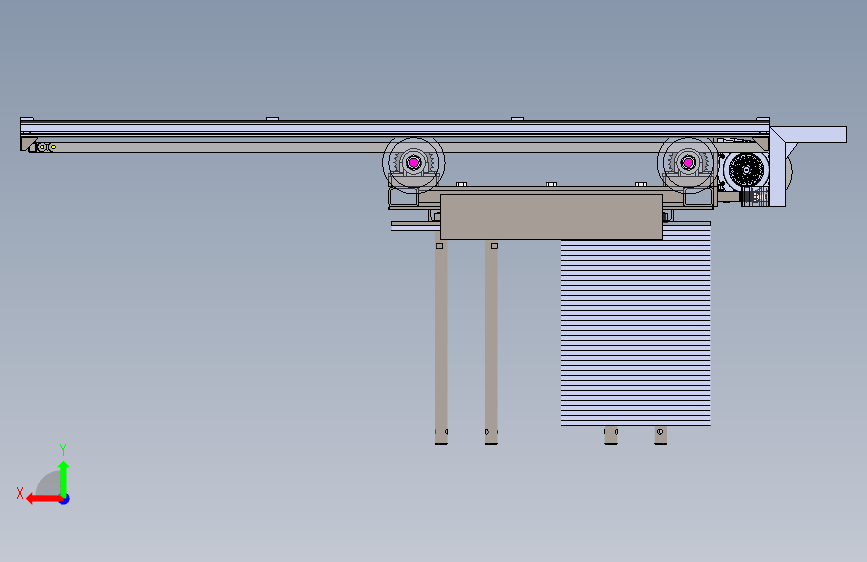Select the magenta hub of the right wheel
This screenshot has height=562, width=867.
pyautogui.click(x=688, y=163)
